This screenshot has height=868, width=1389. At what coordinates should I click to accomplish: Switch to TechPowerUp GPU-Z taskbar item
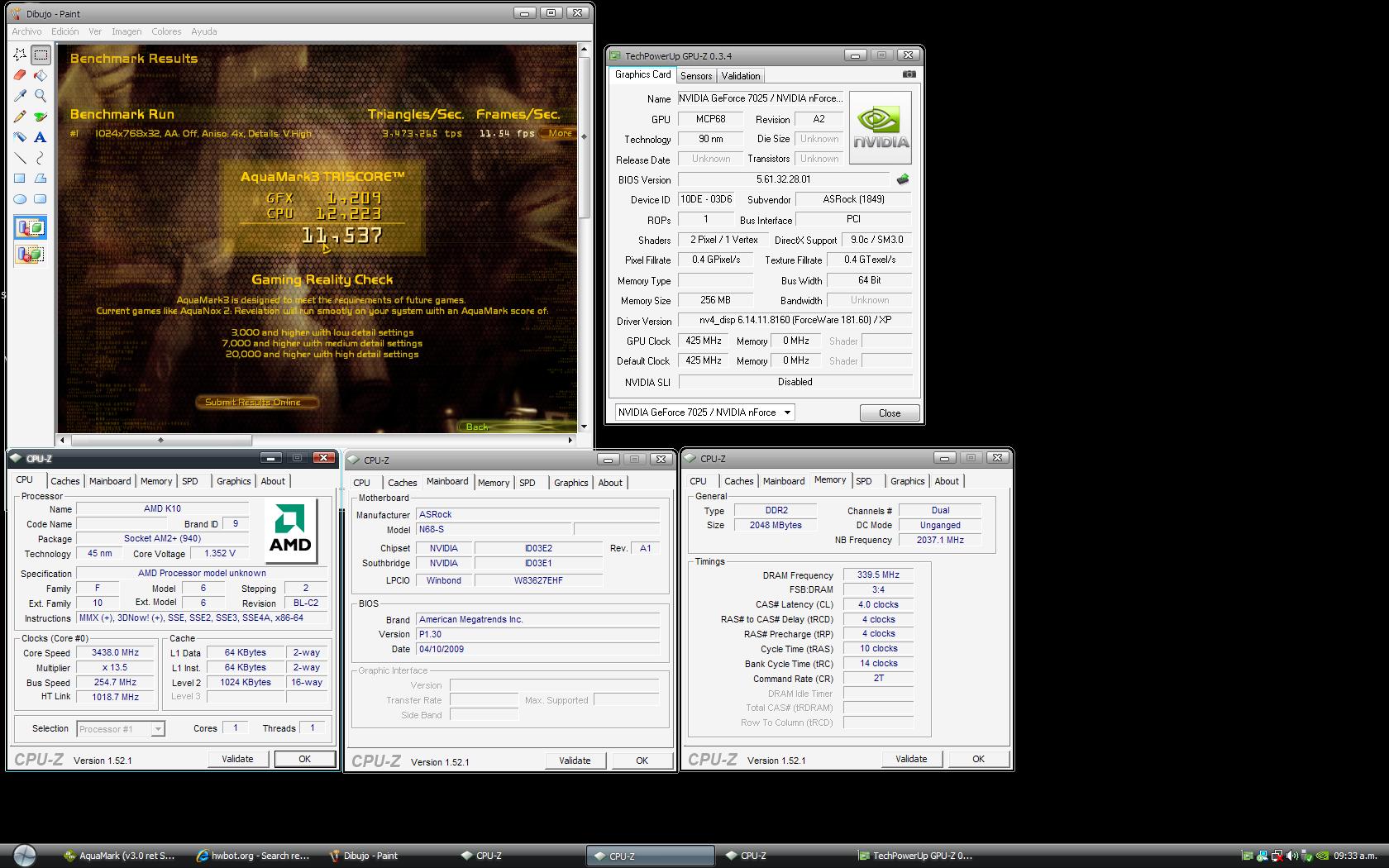click(915, 856)
